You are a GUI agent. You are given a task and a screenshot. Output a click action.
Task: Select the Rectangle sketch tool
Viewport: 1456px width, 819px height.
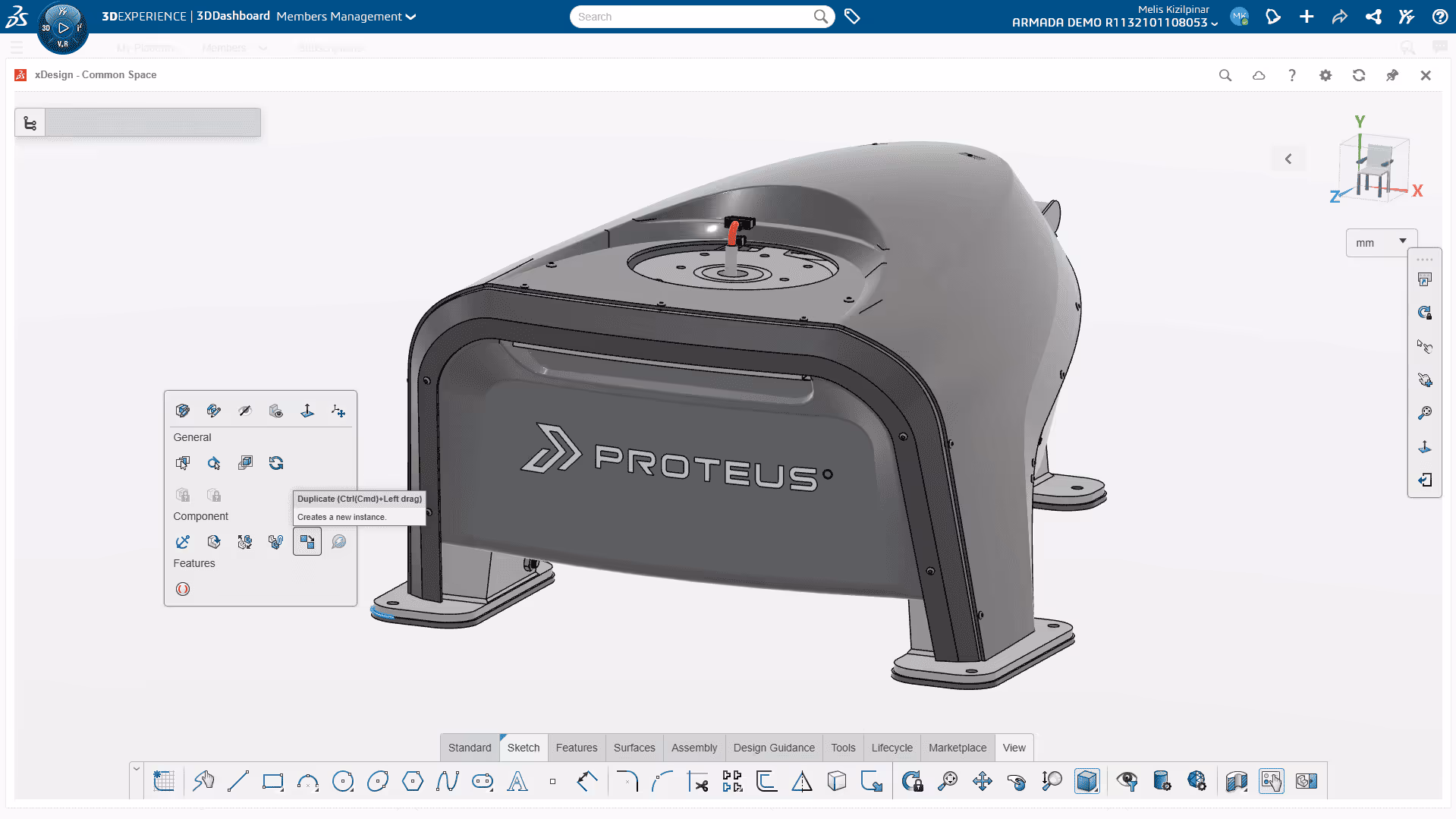(x=272, y=781)
